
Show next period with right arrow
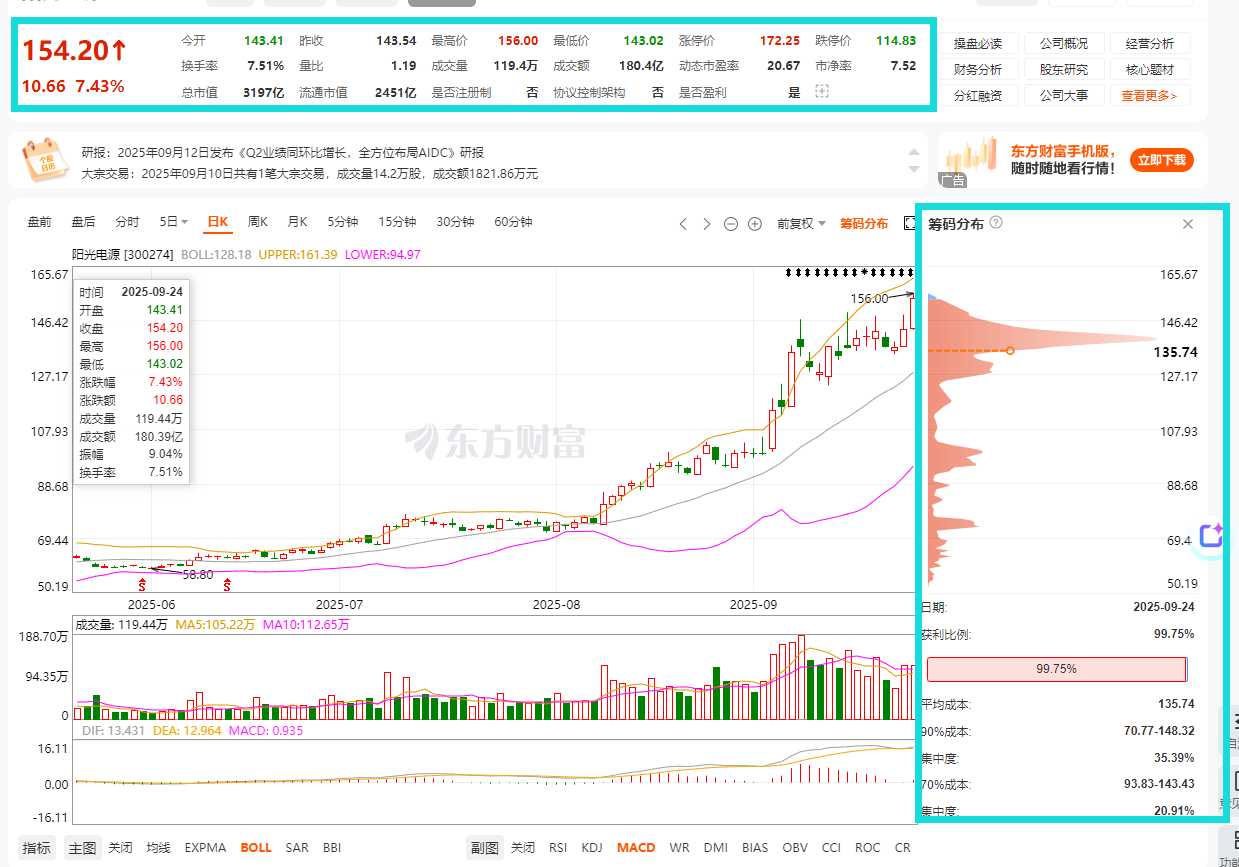coord(707,224)
